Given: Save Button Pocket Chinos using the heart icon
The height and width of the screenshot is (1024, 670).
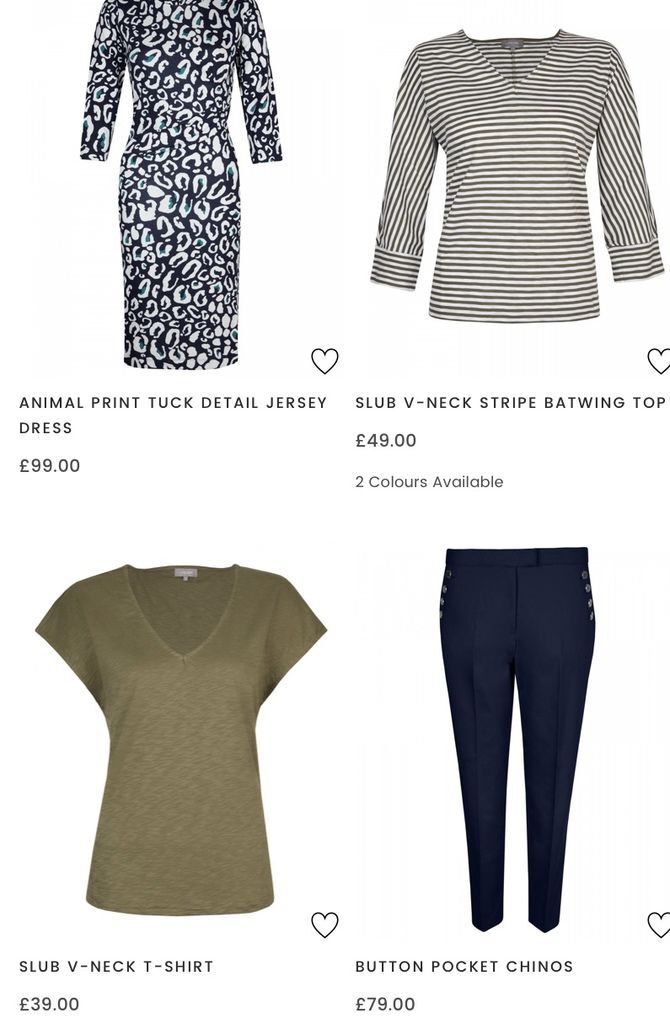Looking at the screenshot, I should point(658,924).
